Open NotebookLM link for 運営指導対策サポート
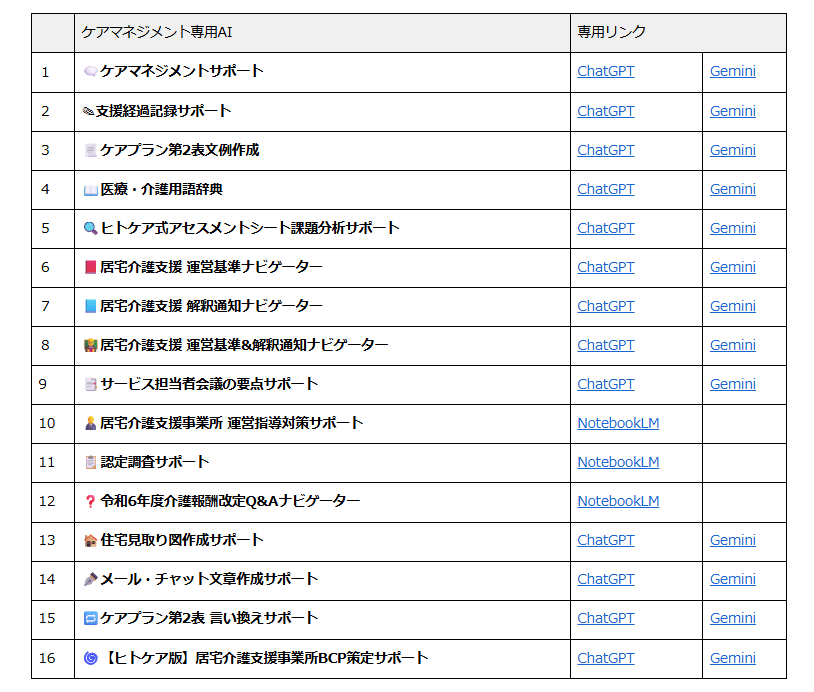814x692 pixels. 618,423
